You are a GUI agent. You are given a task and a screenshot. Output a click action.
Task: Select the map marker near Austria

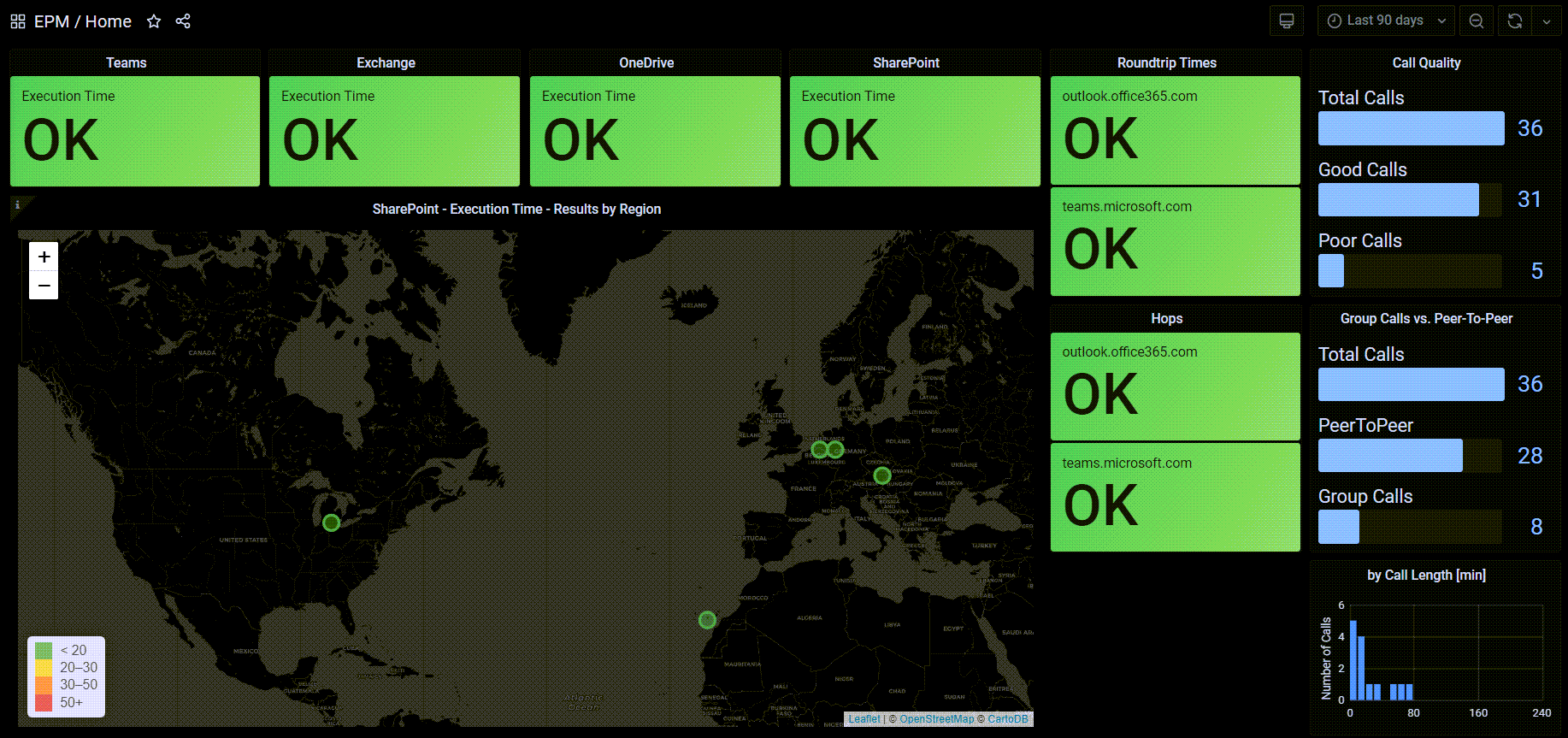coord(882,475)
